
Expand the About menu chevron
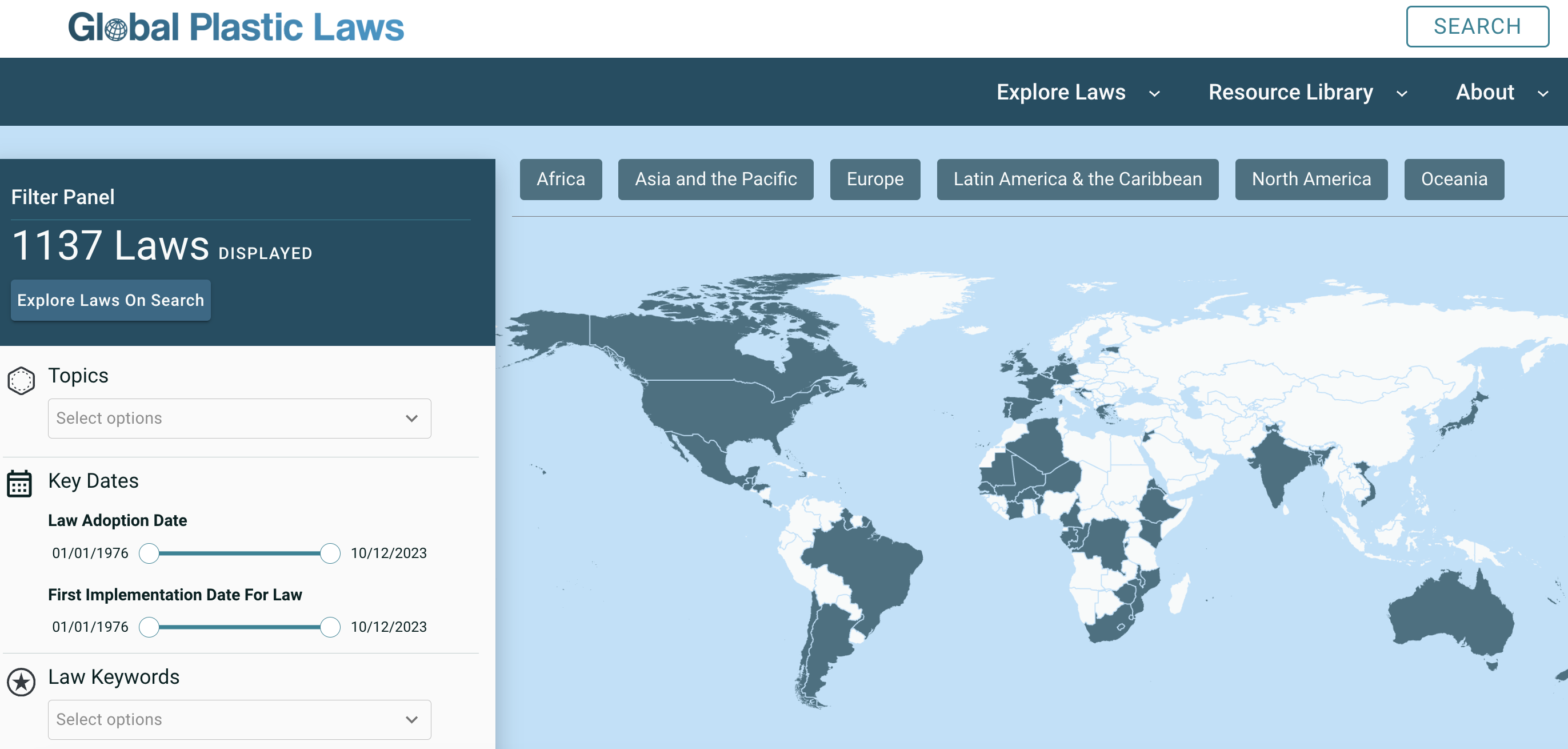pos(1542,94)
